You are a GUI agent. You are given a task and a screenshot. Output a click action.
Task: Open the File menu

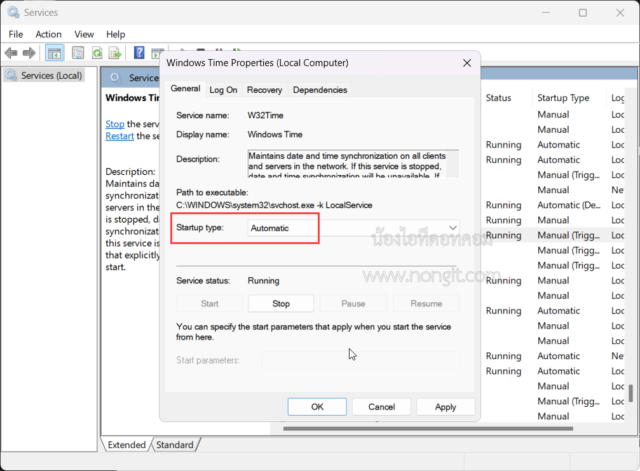16,34
